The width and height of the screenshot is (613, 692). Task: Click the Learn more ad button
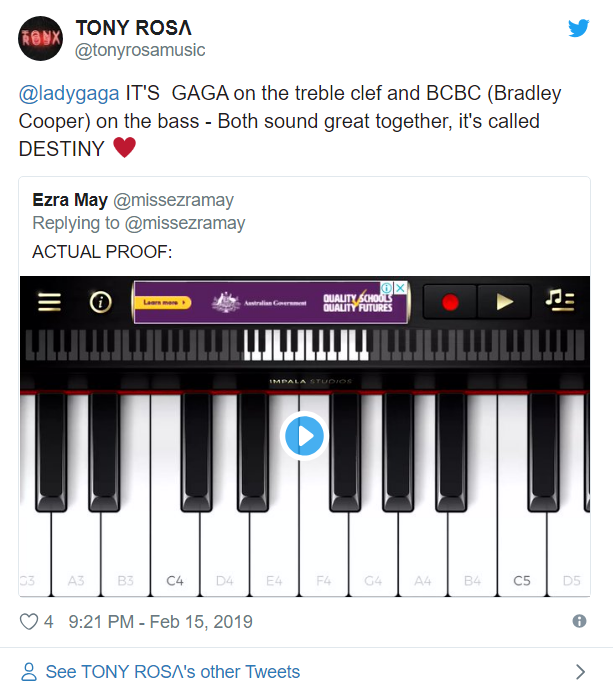coord(162,302)
